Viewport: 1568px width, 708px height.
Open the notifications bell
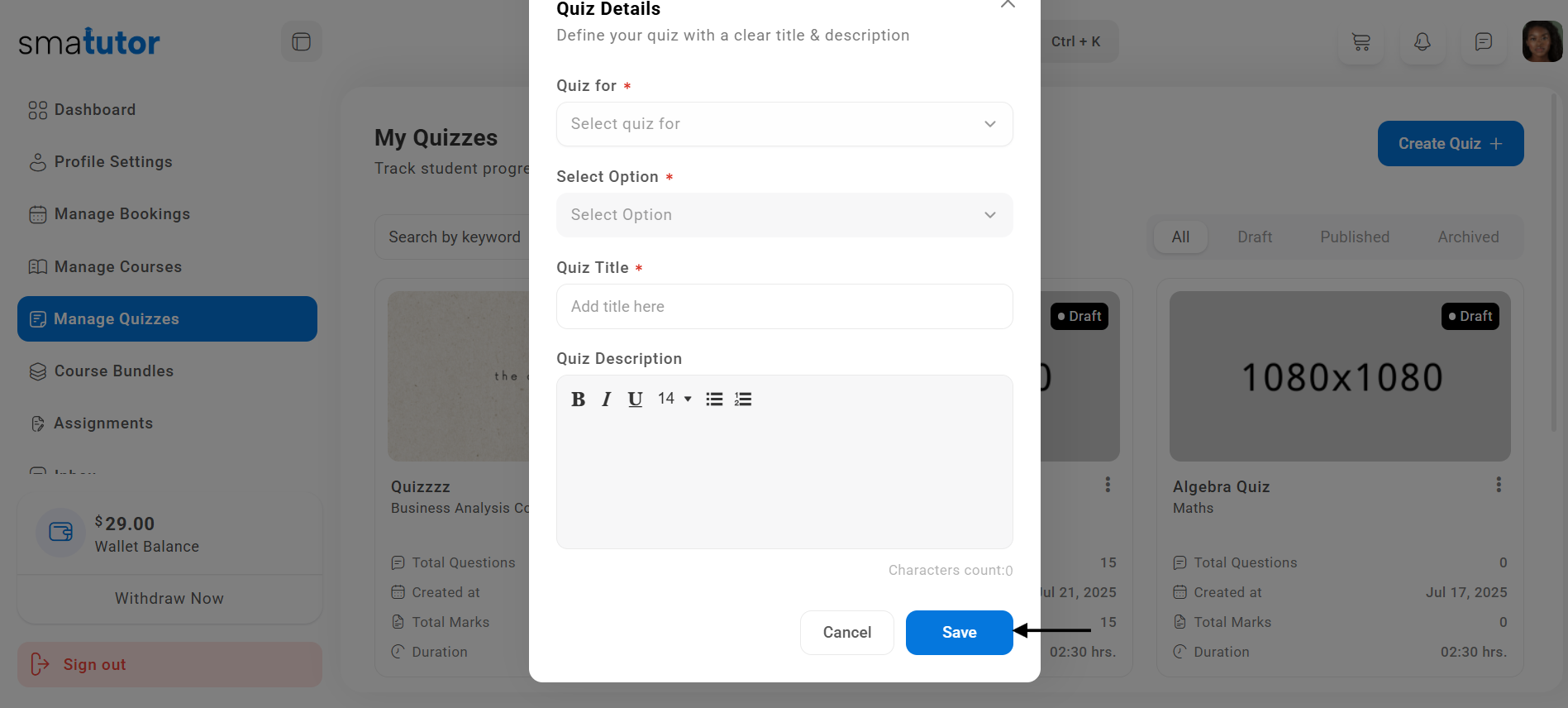click(1422, 41)
